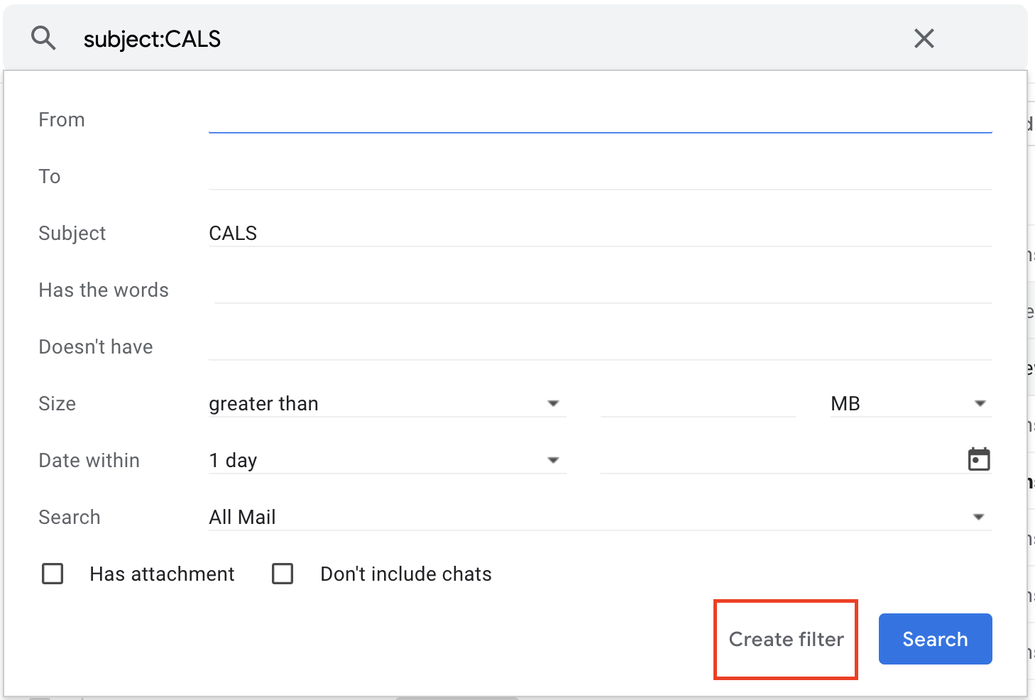Click the 'Has the words' field

[600, 289]
